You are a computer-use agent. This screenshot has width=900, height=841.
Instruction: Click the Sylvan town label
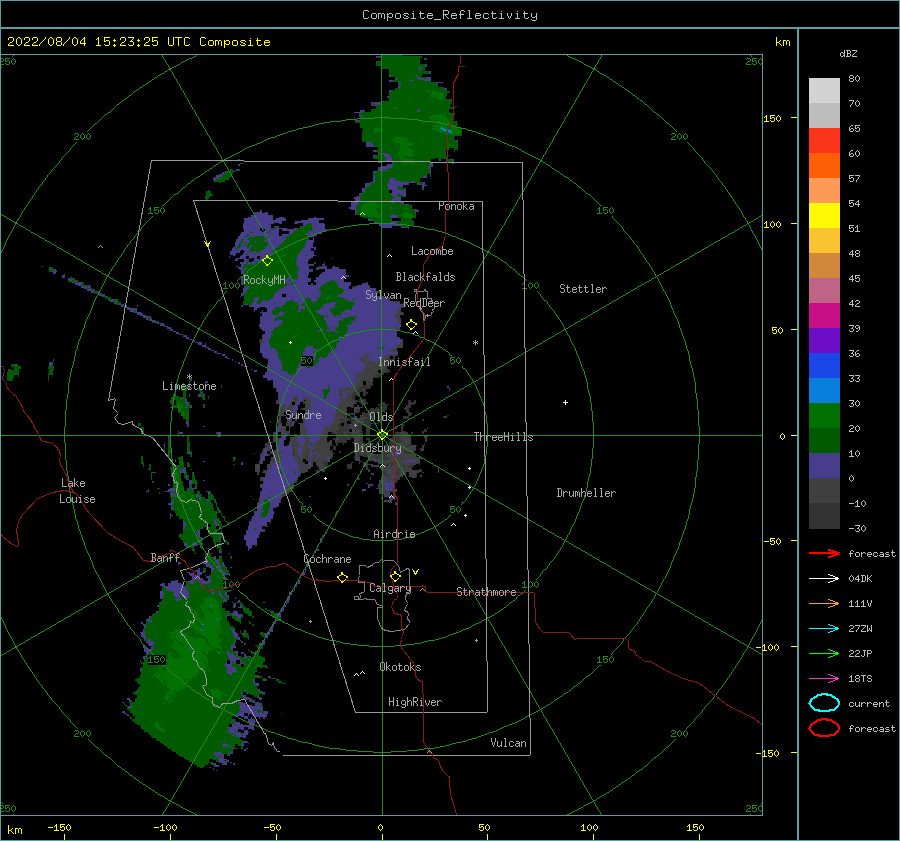coord(383,295)
